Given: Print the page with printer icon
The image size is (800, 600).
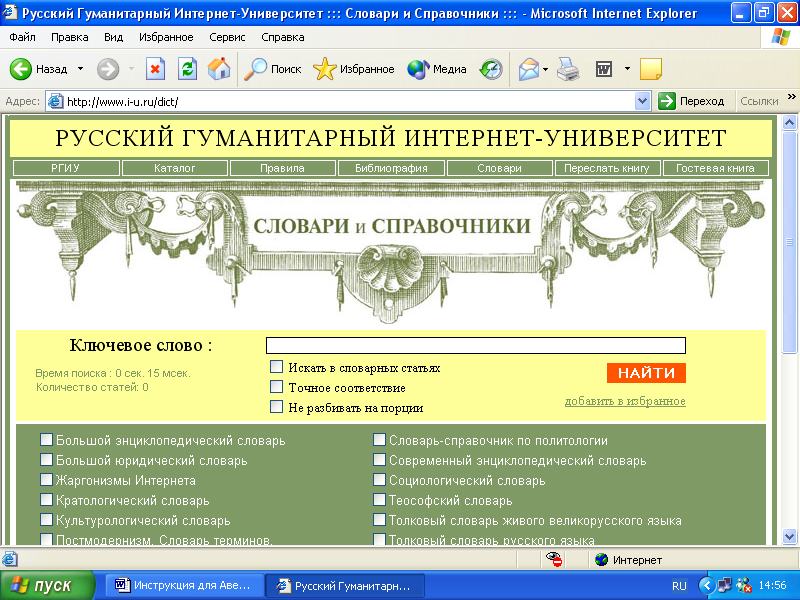Looking at the screenshot, I should (568, 69).
